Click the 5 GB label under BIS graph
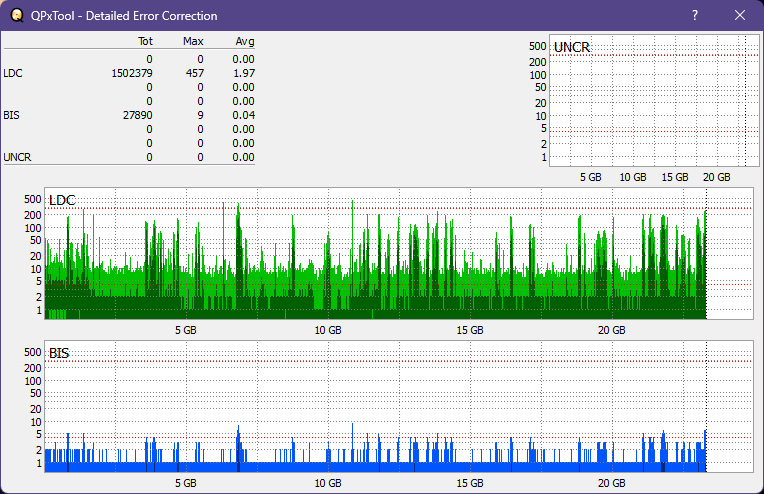 click(186, 483)
